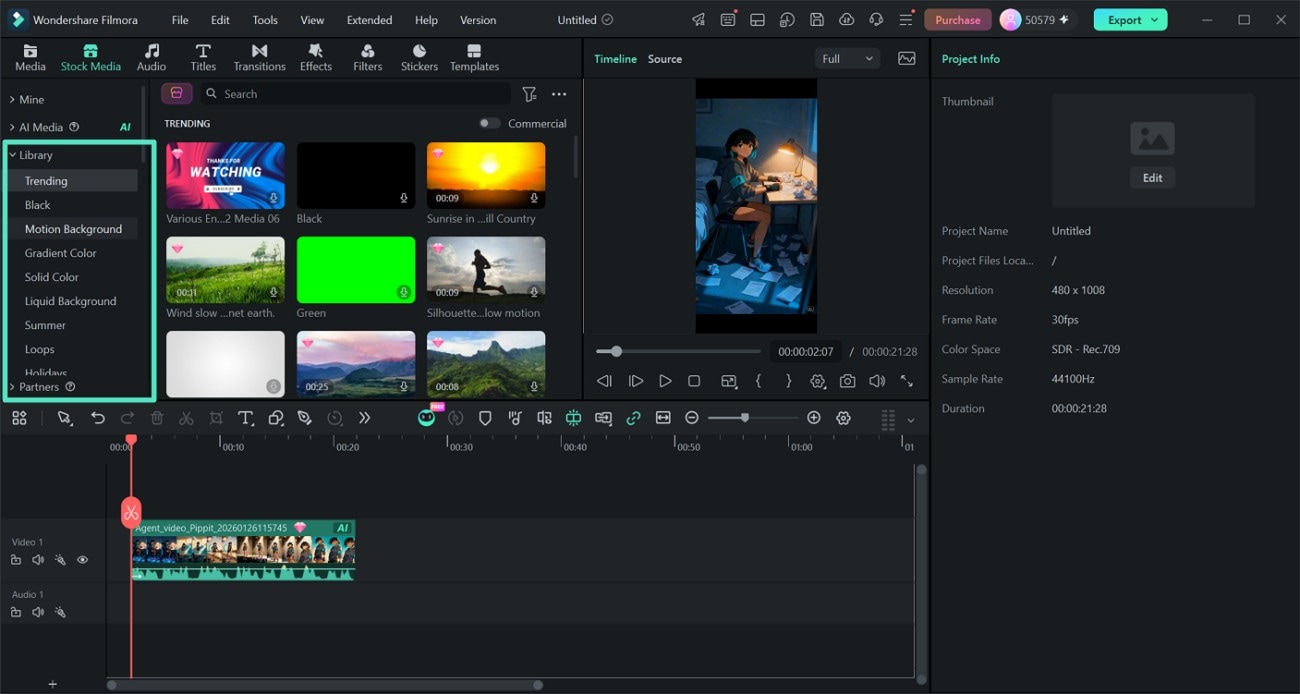Lock the Audio 1 track
The height and width of the screenshot is (694, 1300).
tap(16, 612)
